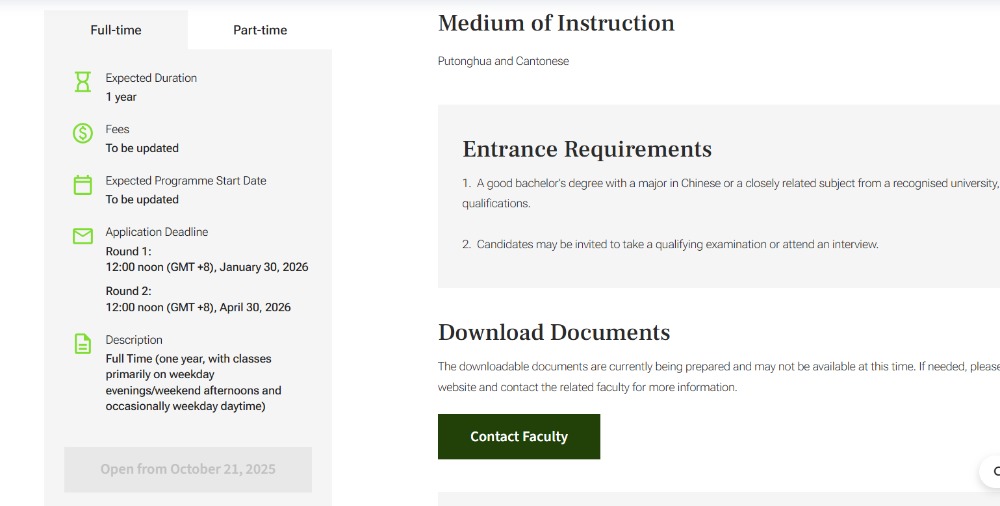Click the first requirement about bachelor's degree
Image resolution: width=1000 pixels, height=506 pixels.
click(x=730, y=184)
